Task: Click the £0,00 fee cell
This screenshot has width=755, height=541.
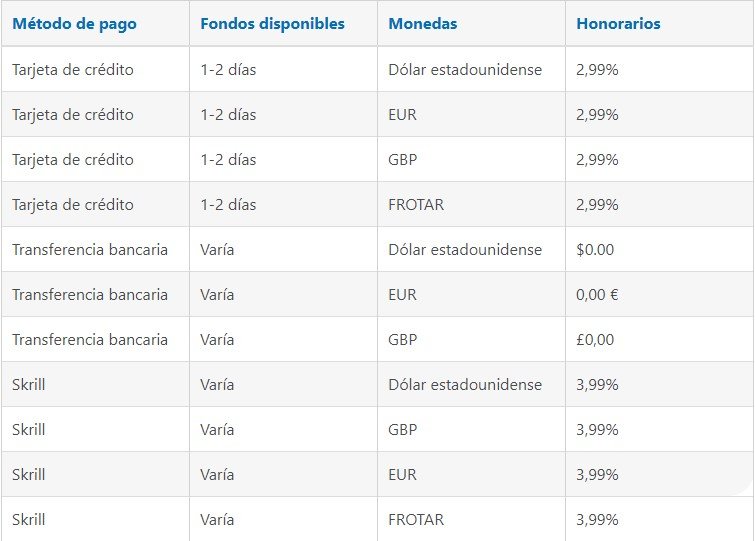Action: click(595, 340)
